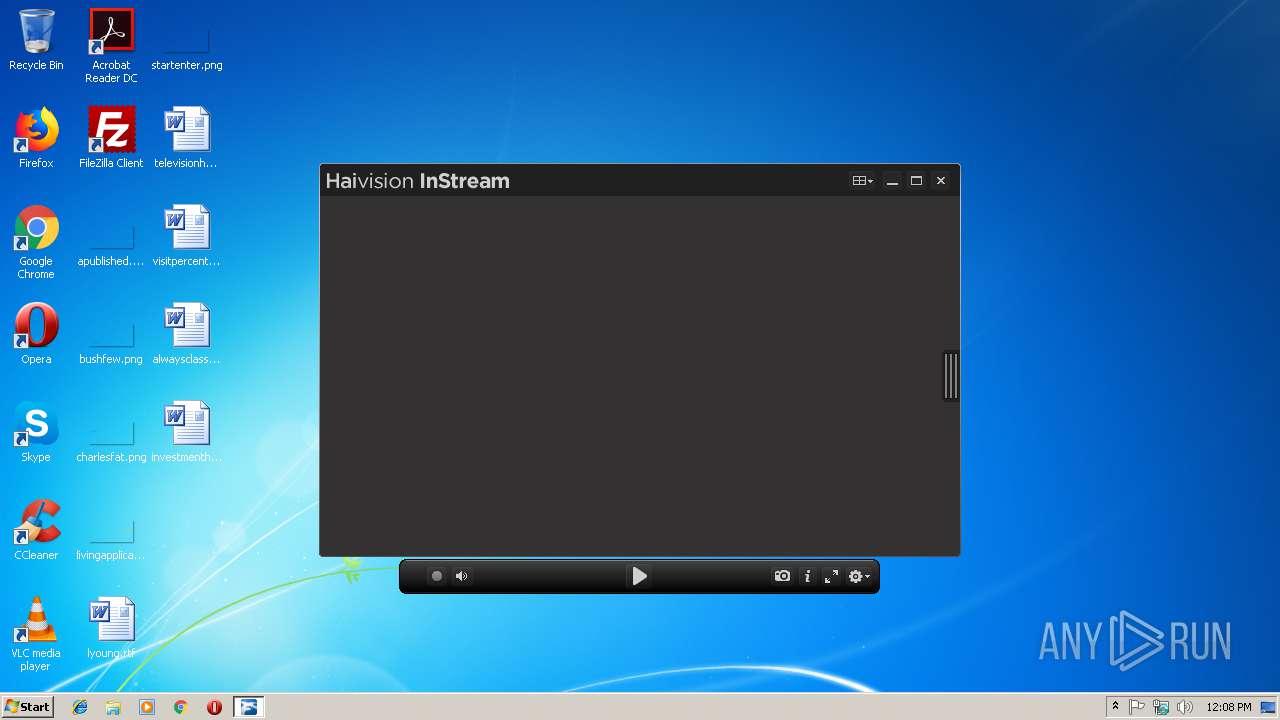This screenshot has height=720, width=1280.
Task: Open the network tray icon
Action: point(1161,707)
